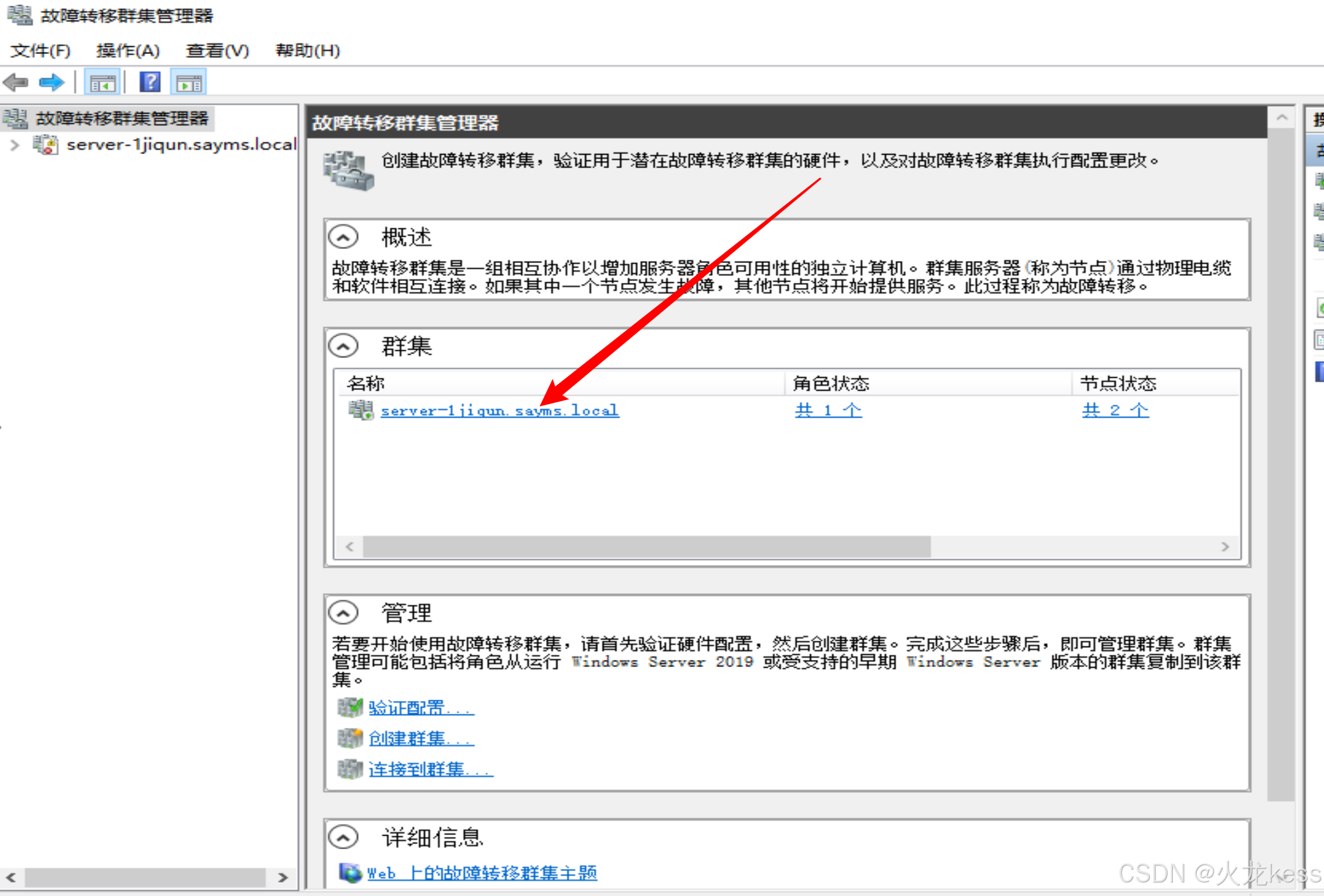The image size is (1324, 896).
Task: Toggle the show/hide action pane icon
Action: (x=189, y=83)
